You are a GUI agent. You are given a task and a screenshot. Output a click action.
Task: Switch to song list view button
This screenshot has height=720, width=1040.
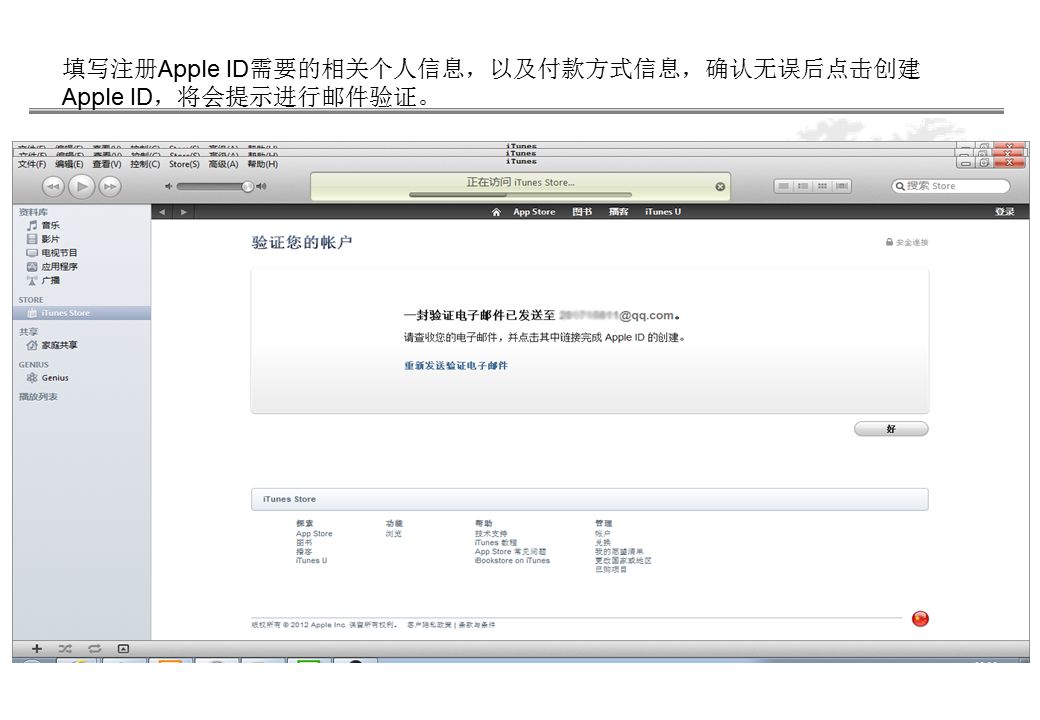point(783,186)
